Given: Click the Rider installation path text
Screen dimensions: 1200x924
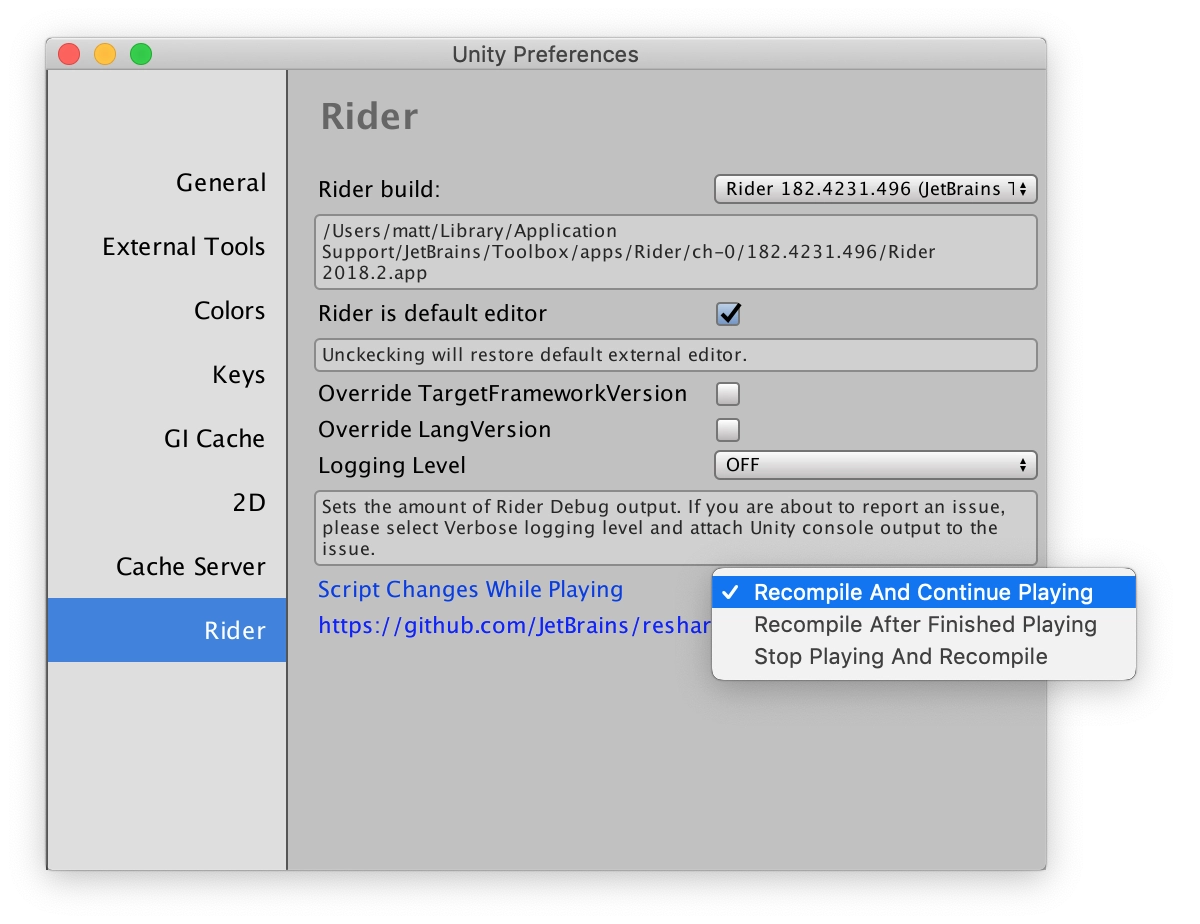Looking at the screenshot, I should (676, 252).
